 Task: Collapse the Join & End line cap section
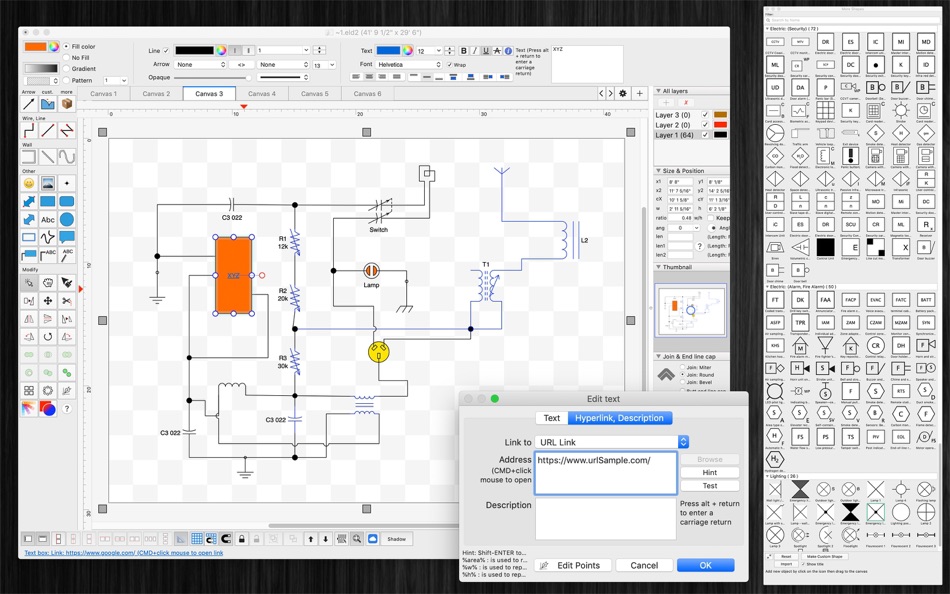659,356
